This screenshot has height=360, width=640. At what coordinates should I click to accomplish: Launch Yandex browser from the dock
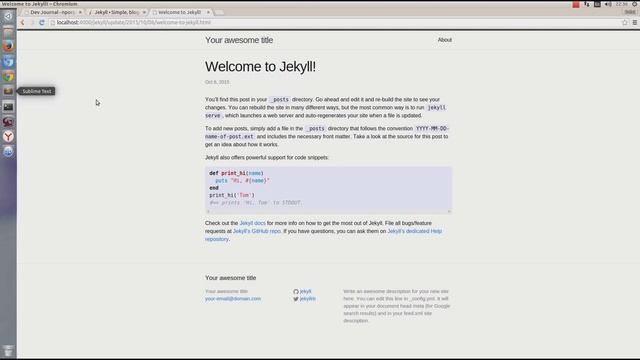[8, 136]
